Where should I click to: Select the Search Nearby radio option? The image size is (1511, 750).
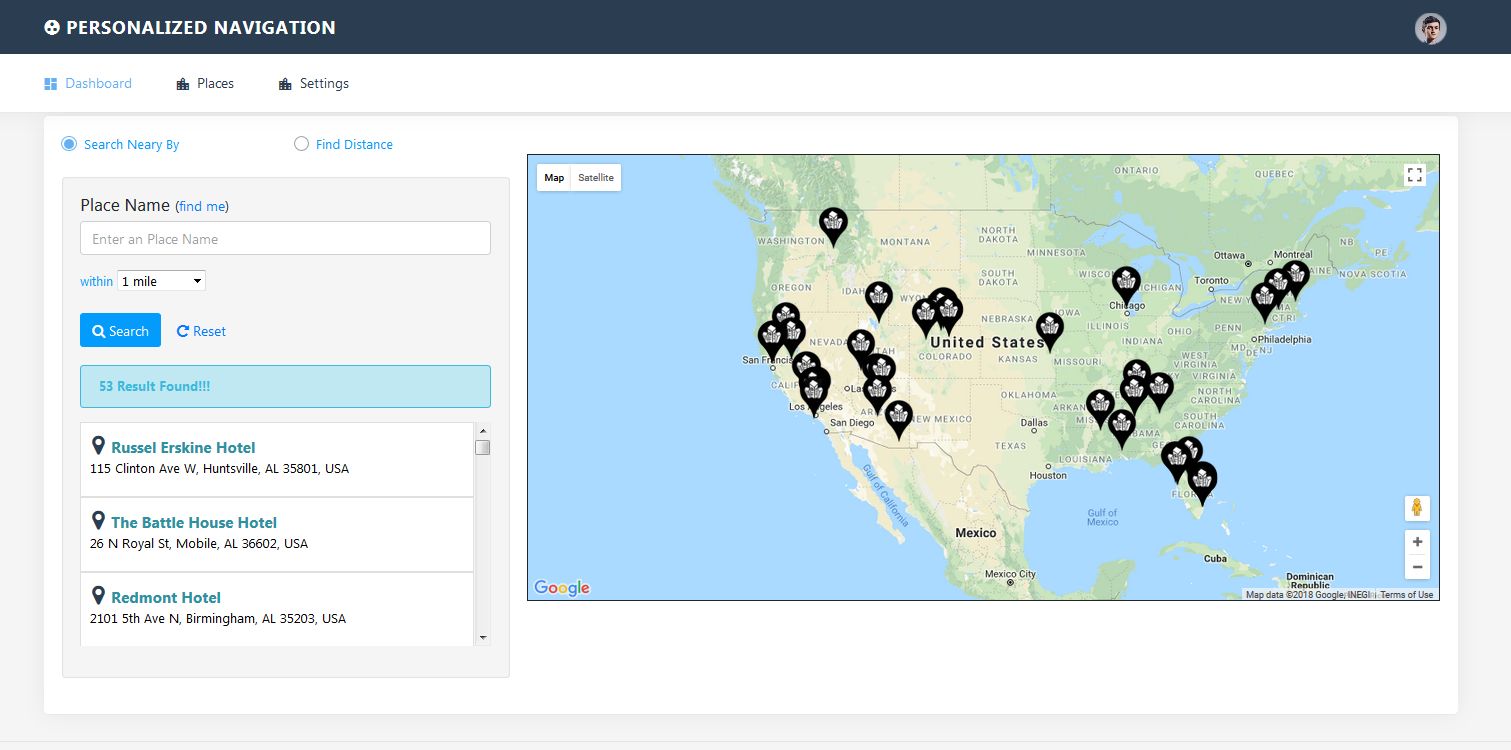point(69,144)
